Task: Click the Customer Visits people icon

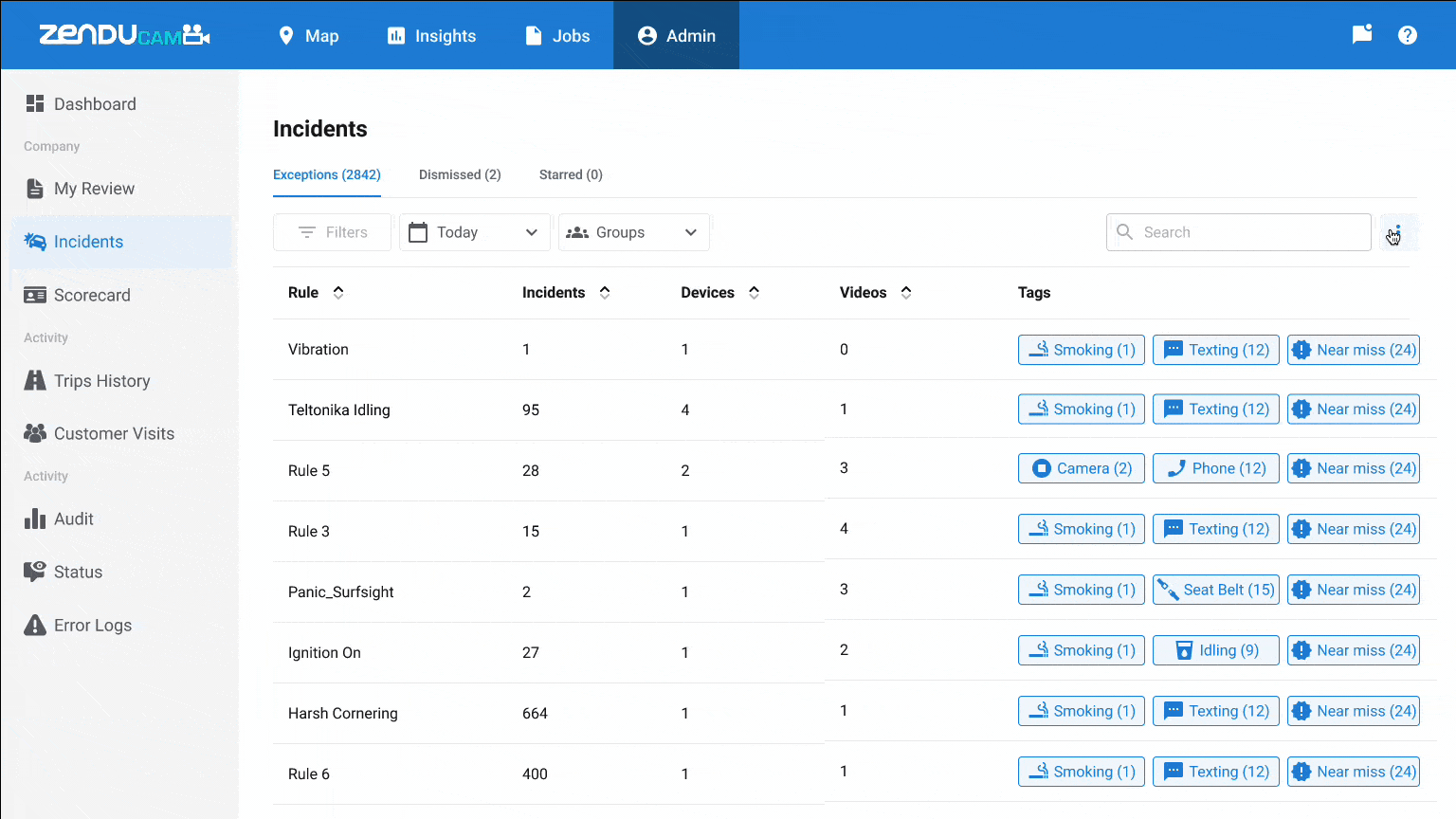Action: [x=35, y=433]
